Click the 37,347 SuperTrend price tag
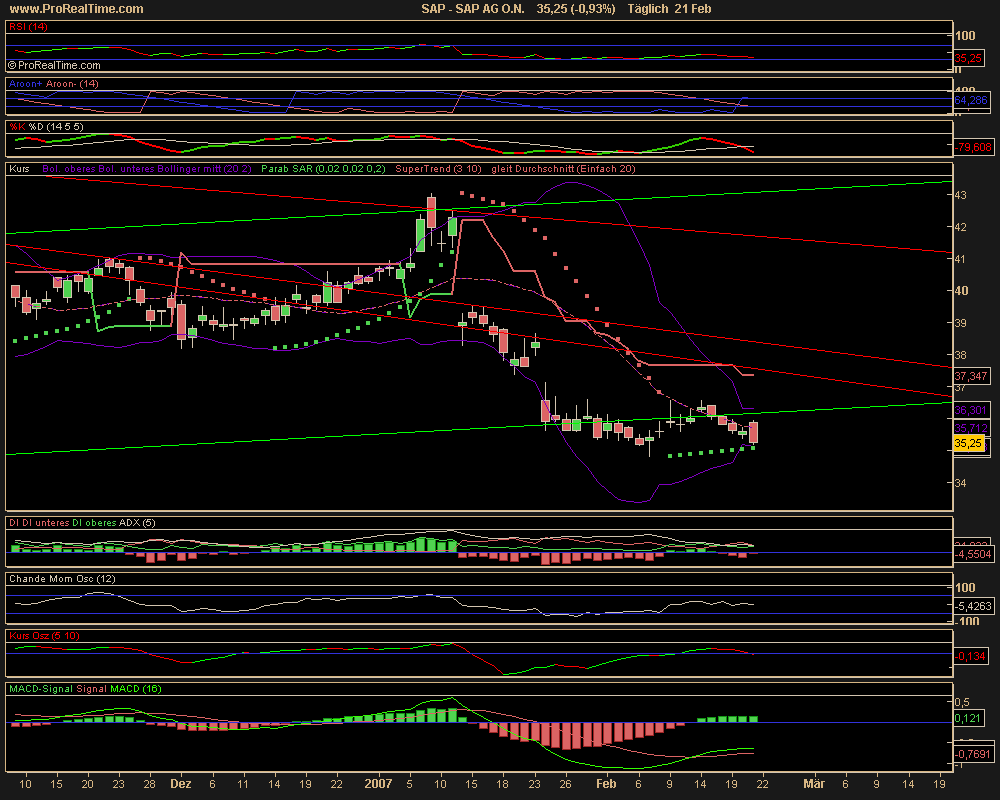 [x=970, y=376]
